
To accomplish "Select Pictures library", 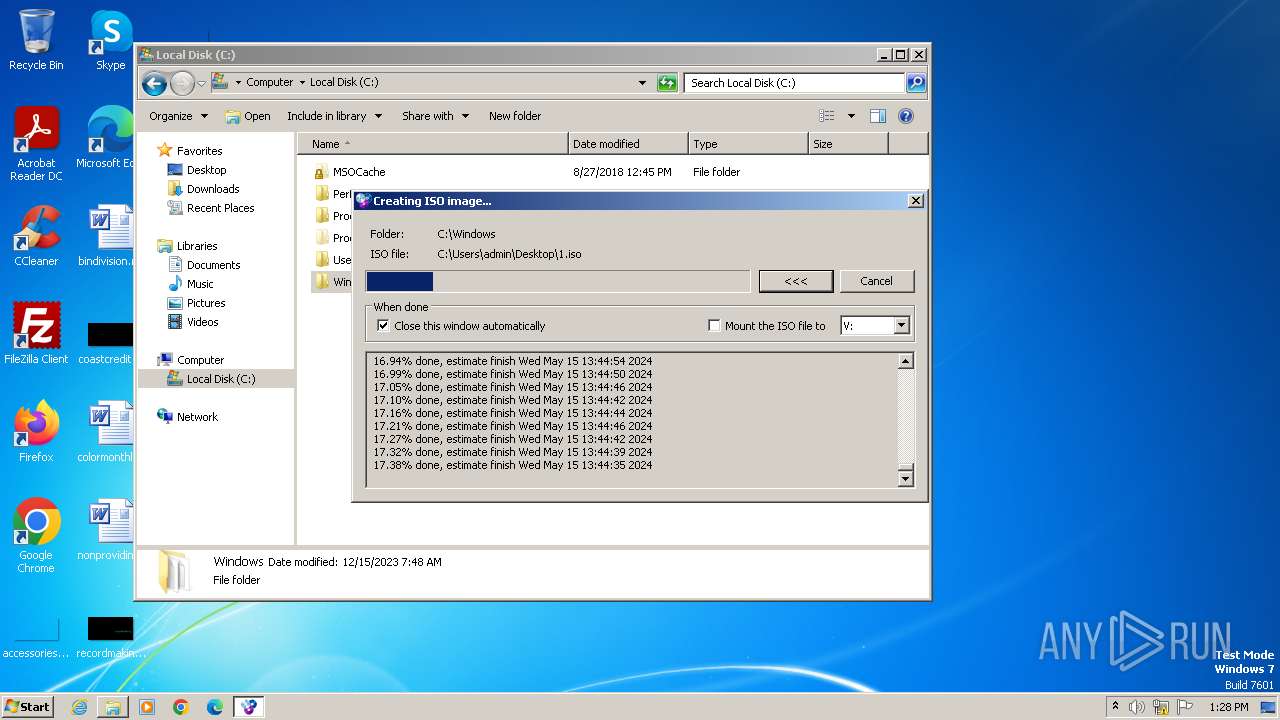I will pos(206,303).
